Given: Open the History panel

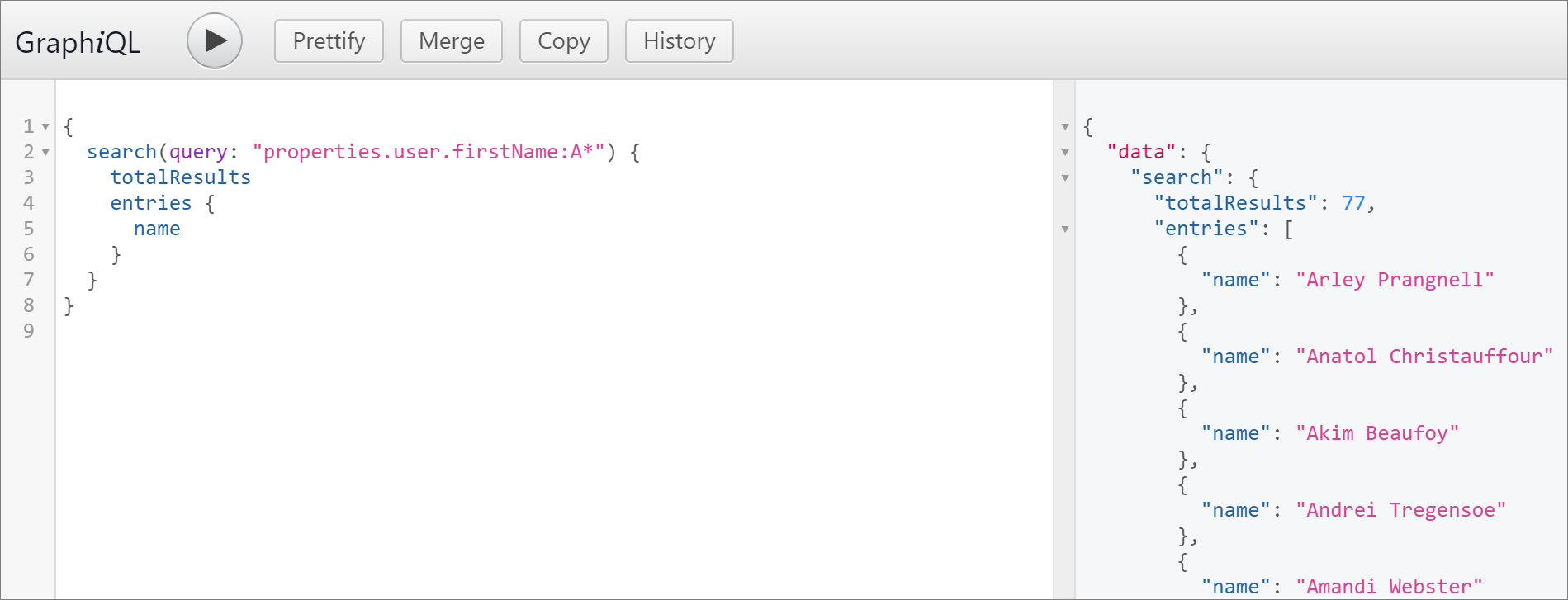Looking at the screenshot, I should pos(679,41).
